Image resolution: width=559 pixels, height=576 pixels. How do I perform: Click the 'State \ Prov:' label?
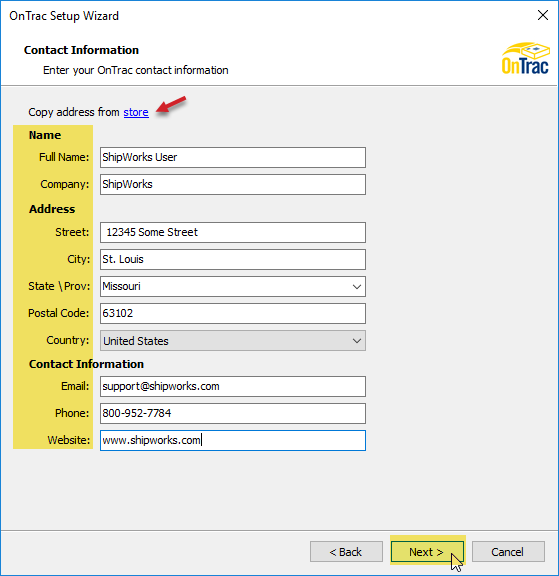pyautogui.click(x=59, y=286)
